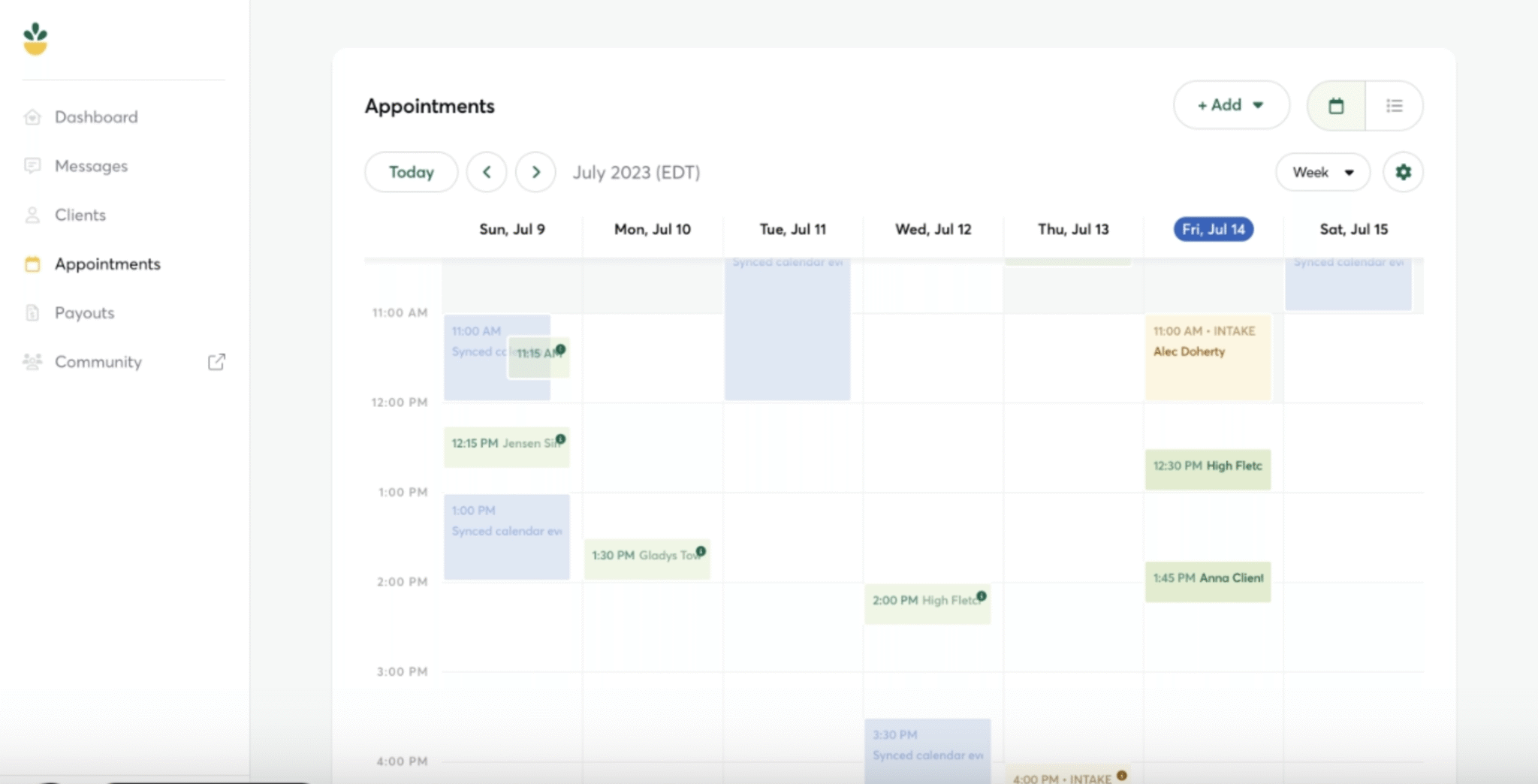Open Alec Doherty intake appointment
This screenshot has height=784, width=1538.
1207,357
